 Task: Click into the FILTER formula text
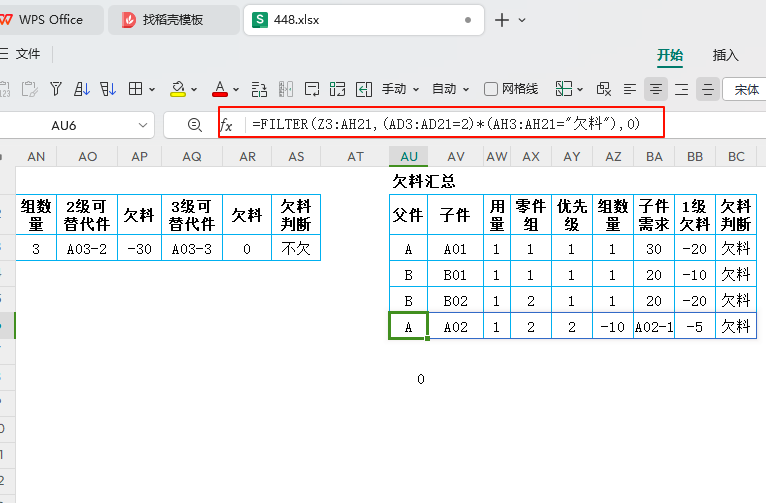click(446, 124)
